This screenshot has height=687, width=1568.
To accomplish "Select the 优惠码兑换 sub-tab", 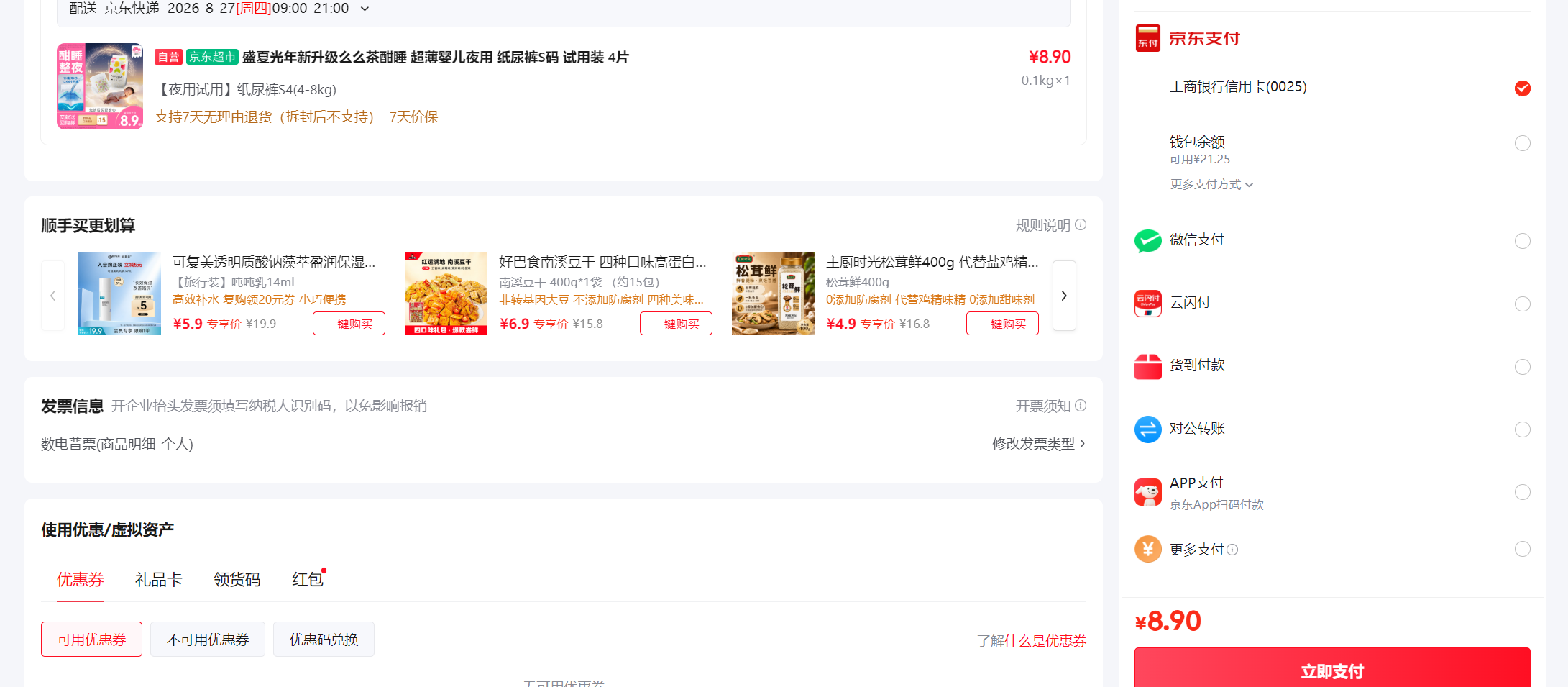I will pos(324,640).
